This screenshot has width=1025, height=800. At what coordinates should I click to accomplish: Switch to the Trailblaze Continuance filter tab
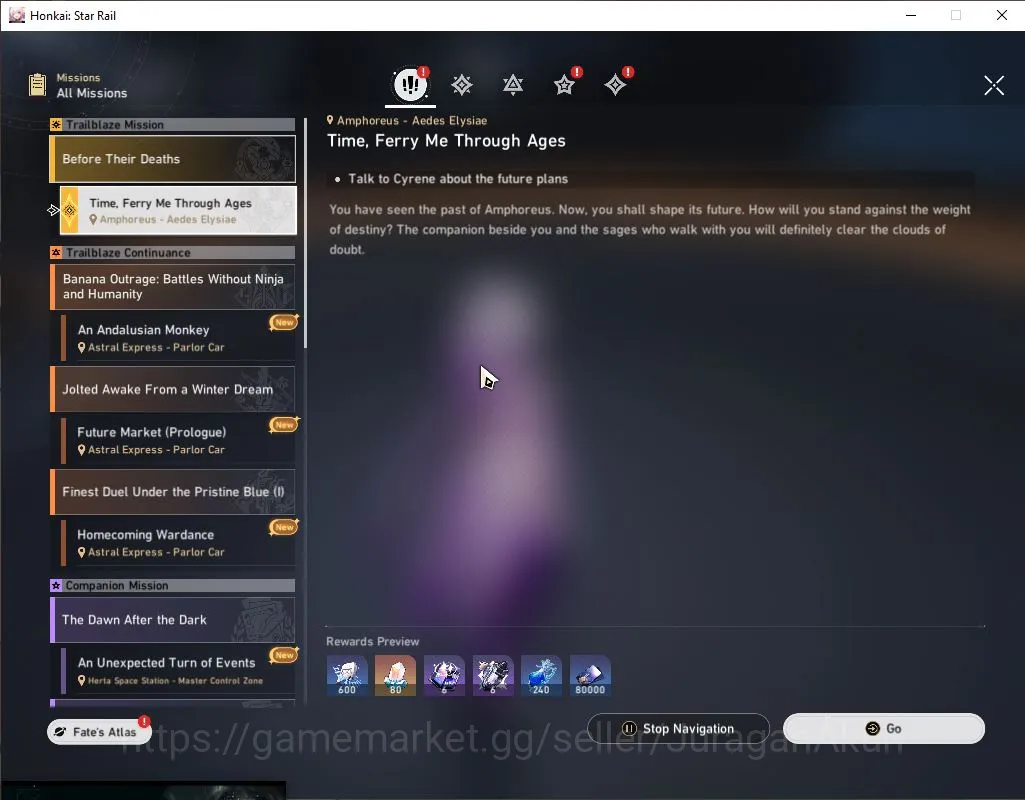[512, 85]
